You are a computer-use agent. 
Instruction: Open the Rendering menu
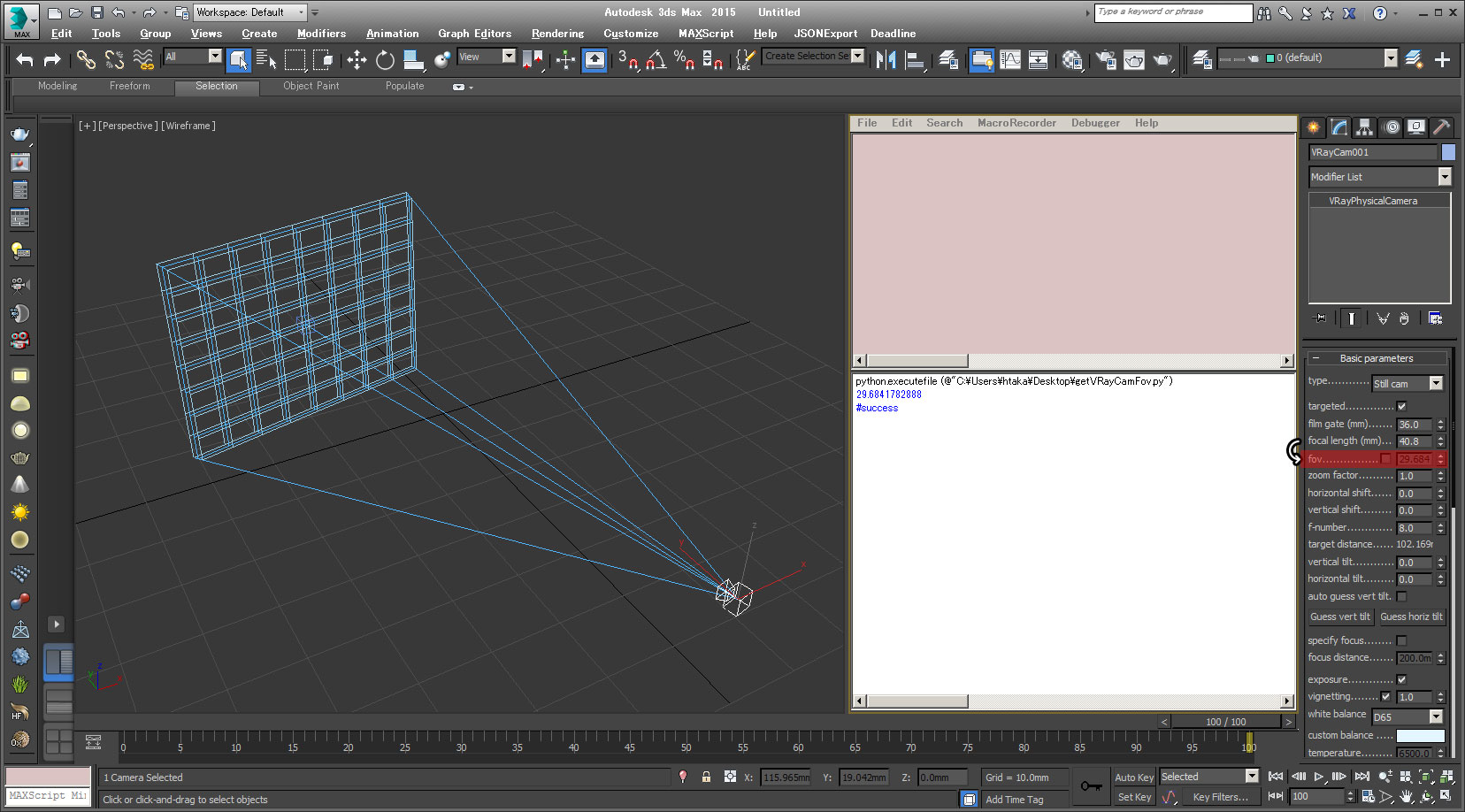click(557, 34)
